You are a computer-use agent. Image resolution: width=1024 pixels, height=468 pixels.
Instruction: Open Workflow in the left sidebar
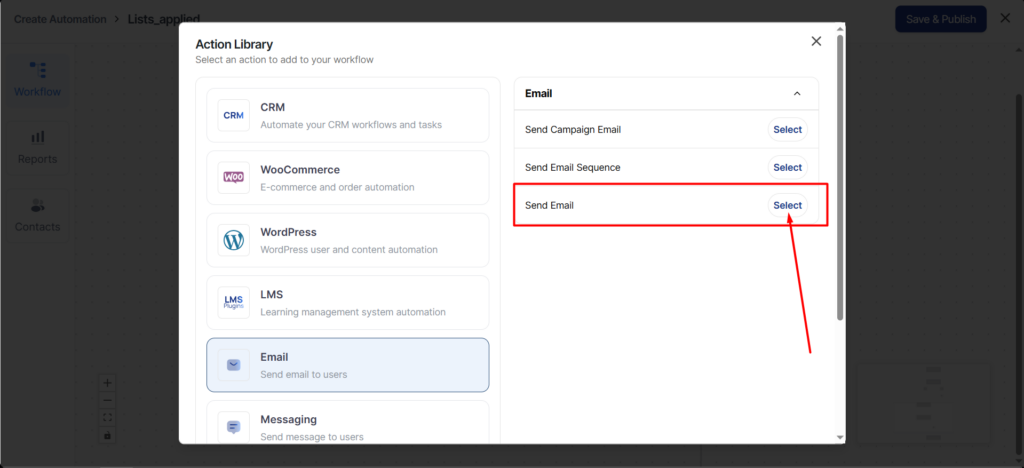coord(37,79)
